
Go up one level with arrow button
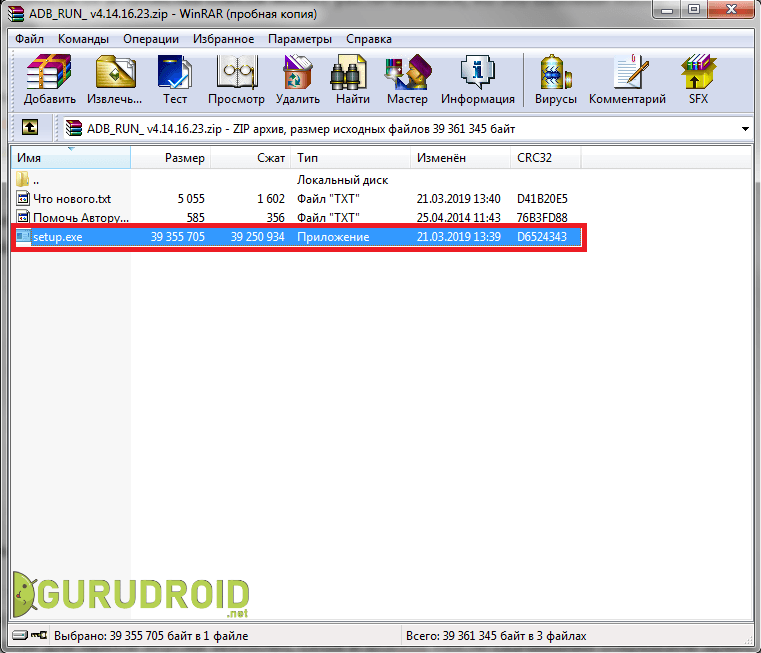click(x=30, y=128)
